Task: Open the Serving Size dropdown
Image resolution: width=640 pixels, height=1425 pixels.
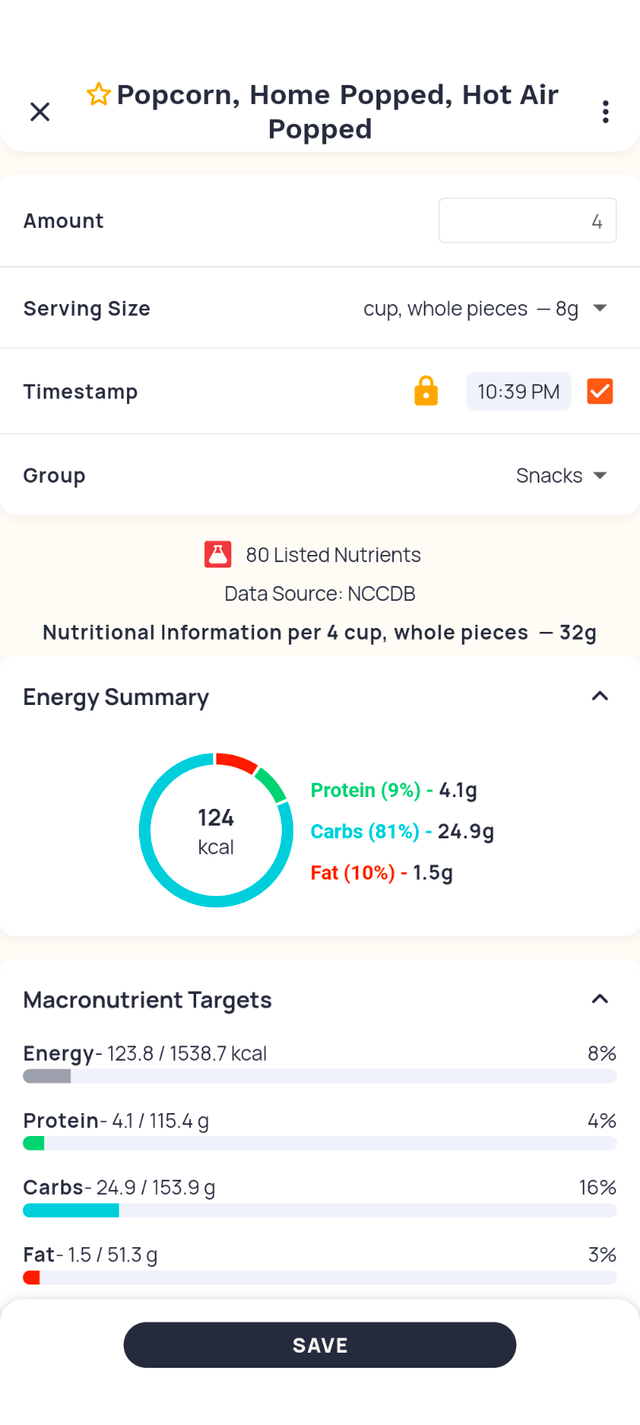Action: pos(485,309)
